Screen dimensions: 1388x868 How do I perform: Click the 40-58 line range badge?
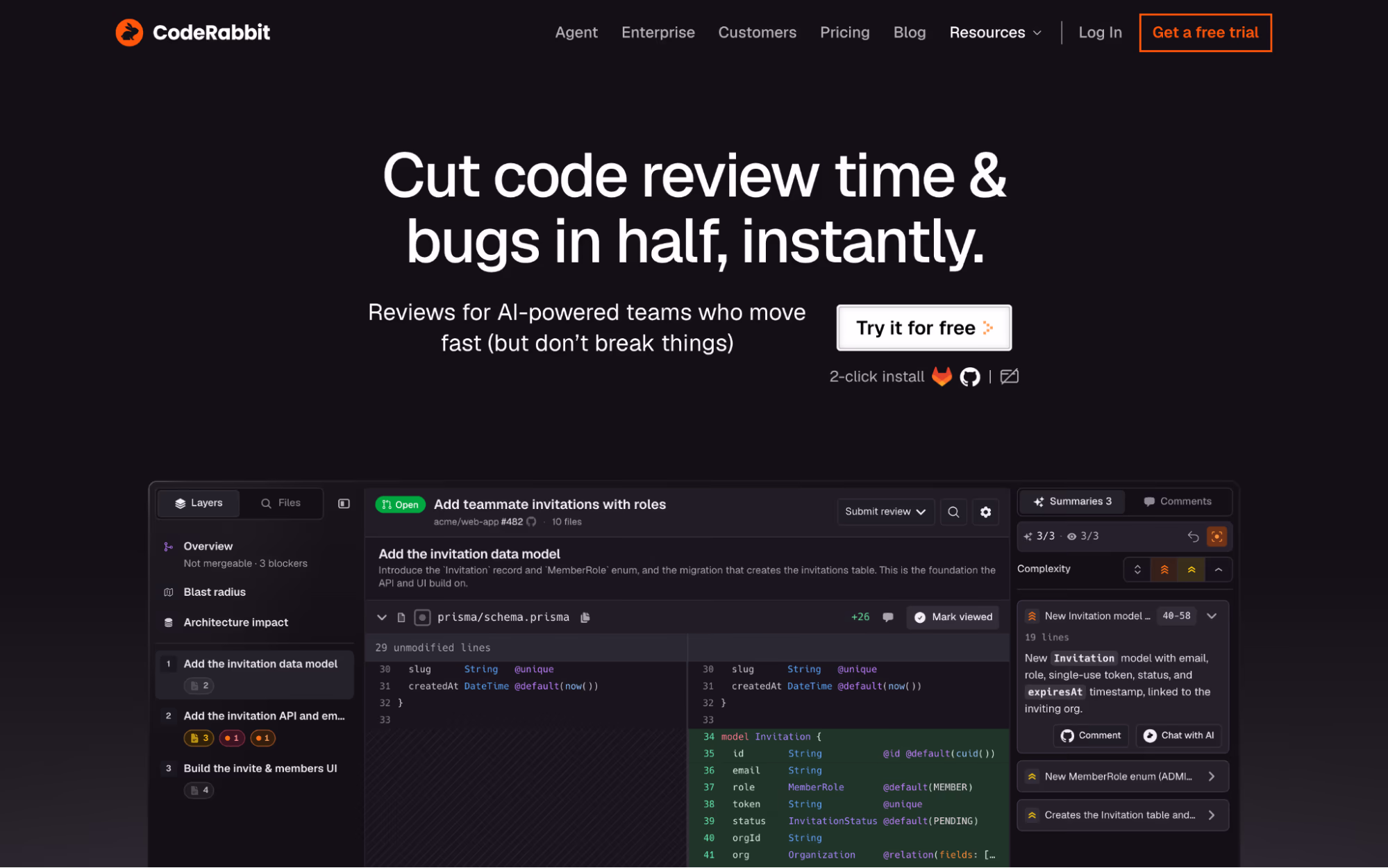tap(1176, 616)
